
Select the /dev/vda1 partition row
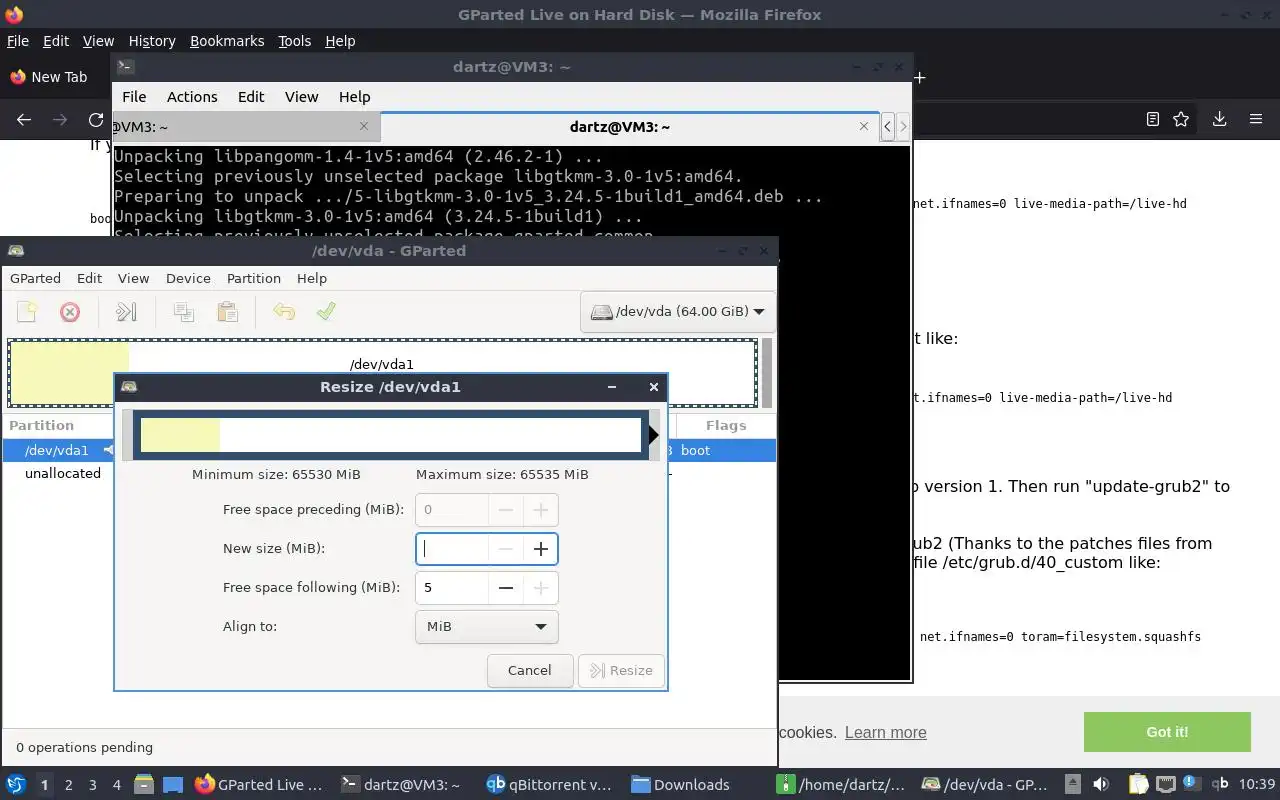click(x=389, y=450)
